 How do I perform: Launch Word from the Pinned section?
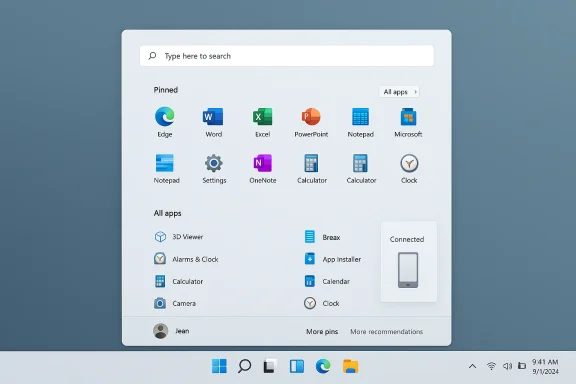(213, 122)
